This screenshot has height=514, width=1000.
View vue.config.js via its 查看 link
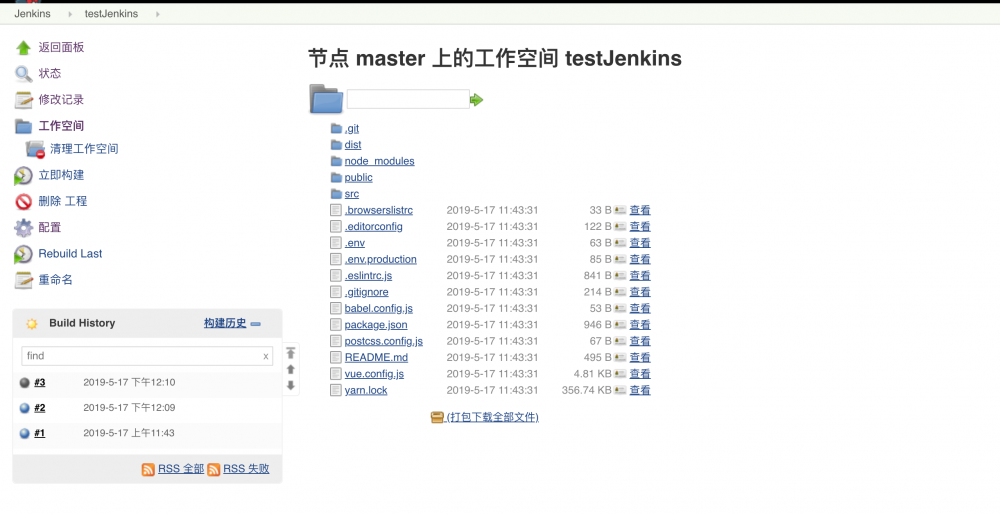(x=640, y=374)
